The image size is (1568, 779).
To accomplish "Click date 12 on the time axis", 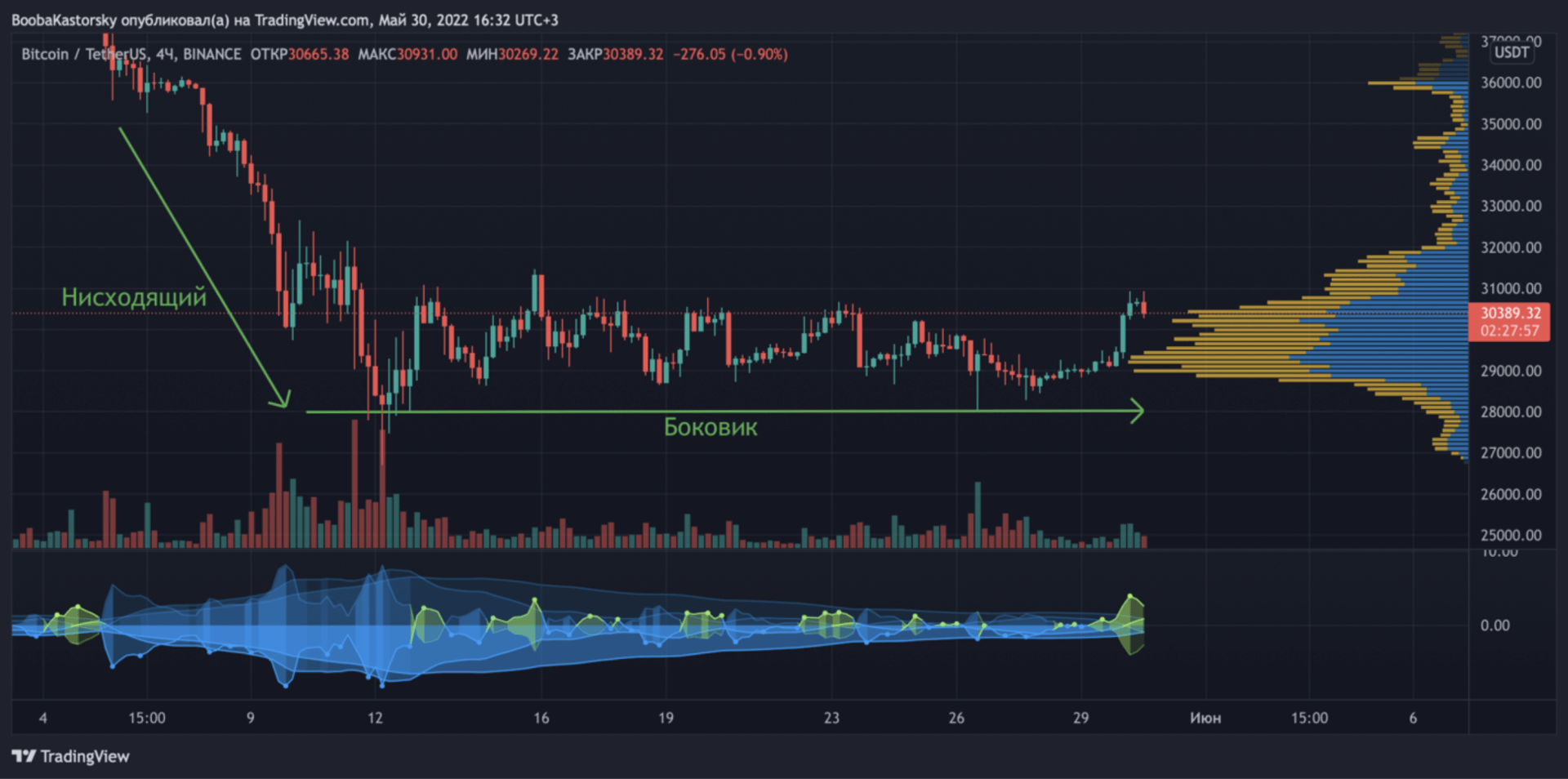I will pos(375,718).
